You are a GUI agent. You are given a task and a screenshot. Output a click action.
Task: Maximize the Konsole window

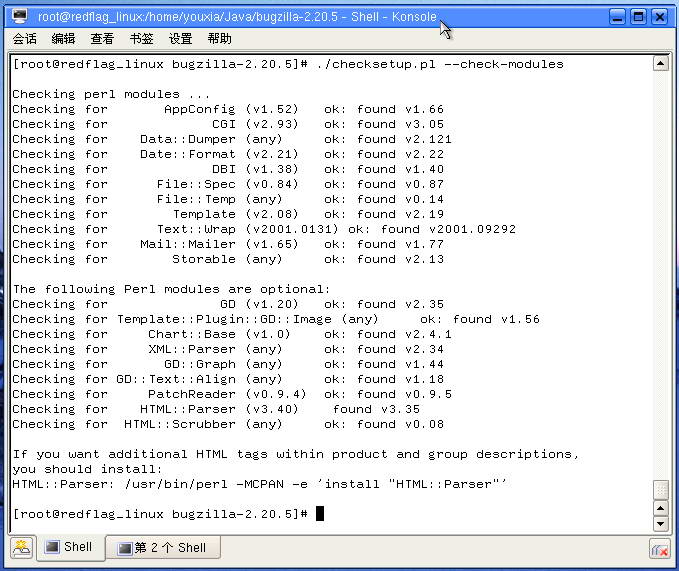coord(638,17)
